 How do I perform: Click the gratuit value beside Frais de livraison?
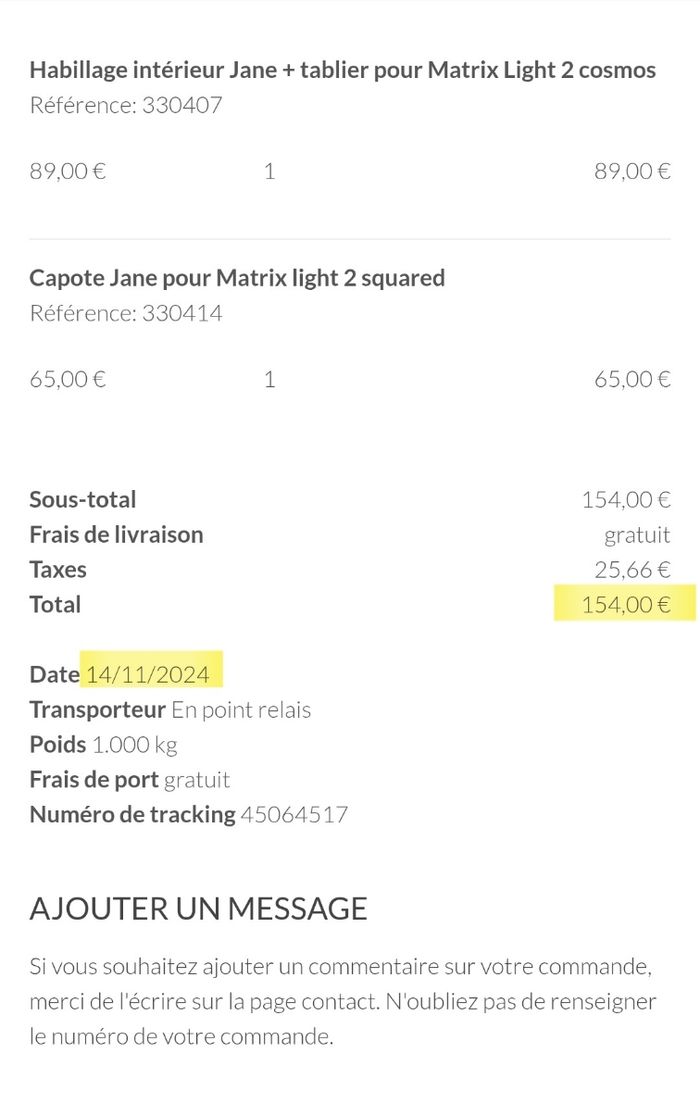click(x=637, y=535)
